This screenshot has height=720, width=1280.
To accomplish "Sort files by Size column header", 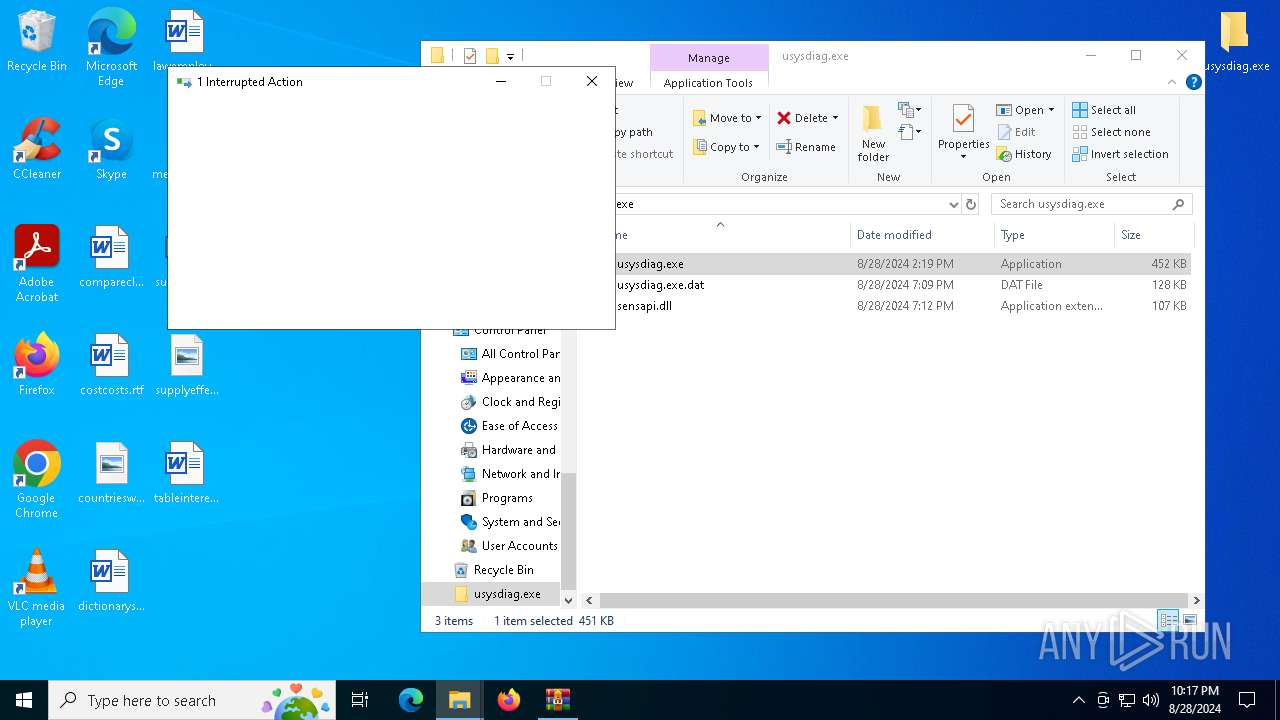I will click(1153, 235).
